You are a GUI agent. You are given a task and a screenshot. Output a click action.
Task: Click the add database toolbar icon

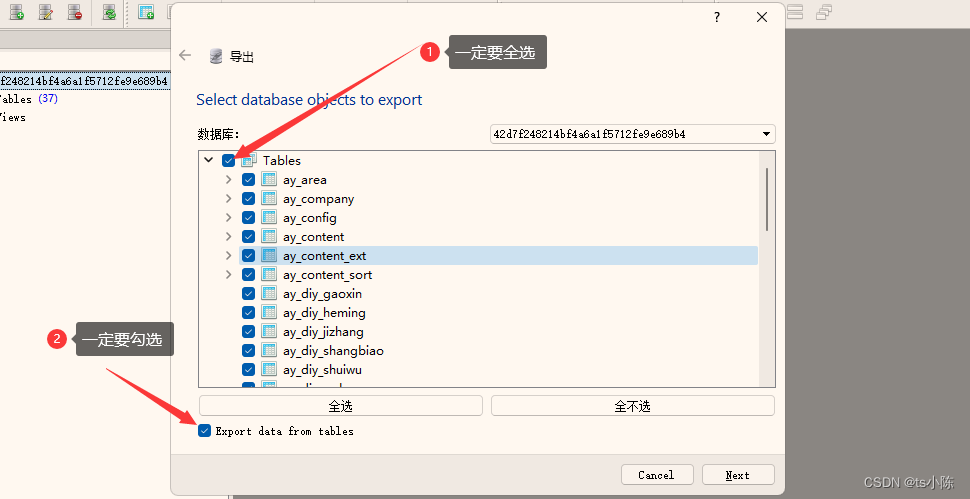[x=17, y=12]
